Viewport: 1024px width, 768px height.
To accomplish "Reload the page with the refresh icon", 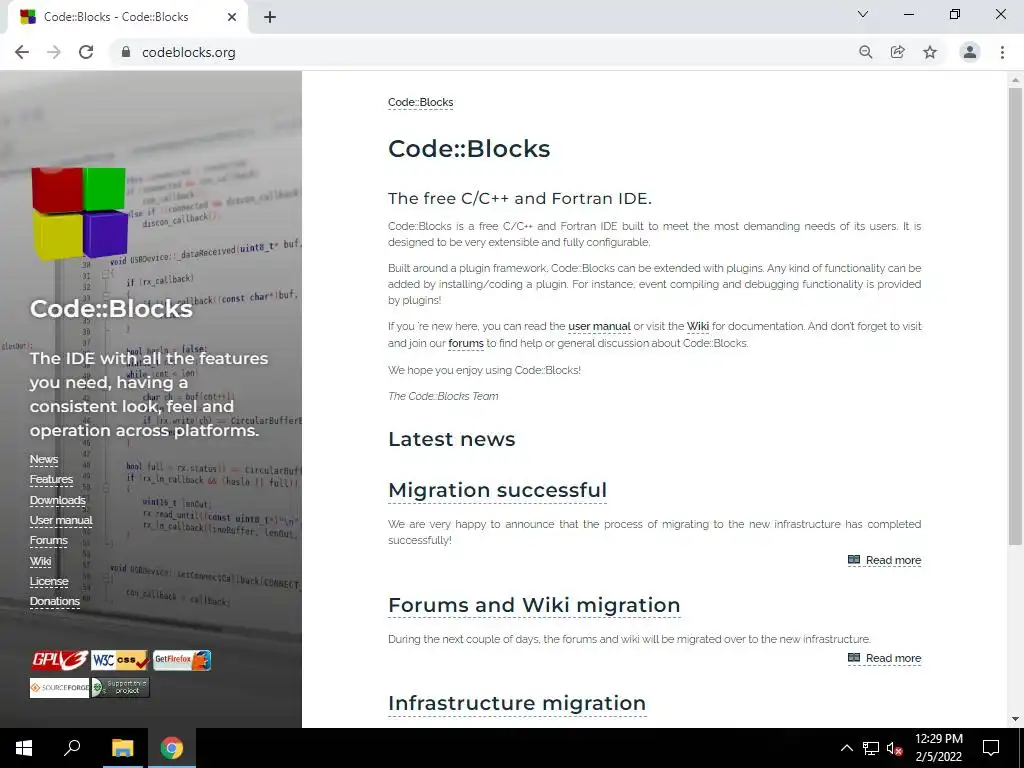I will (x=86, y=52).
